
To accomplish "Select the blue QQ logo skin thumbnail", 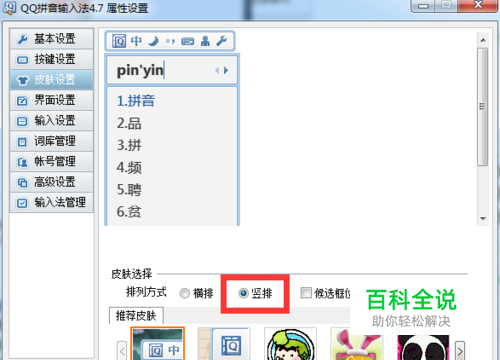I will coord(224,344).
